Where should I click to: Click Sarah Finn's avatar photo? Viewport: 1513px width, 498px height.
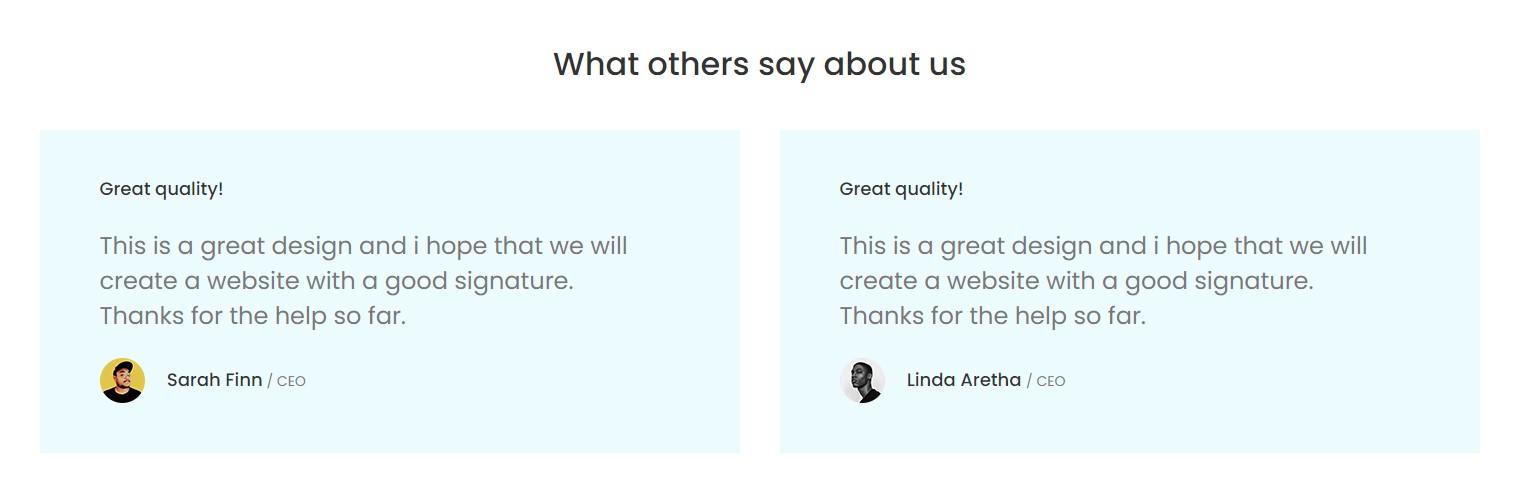click(122, 380)
